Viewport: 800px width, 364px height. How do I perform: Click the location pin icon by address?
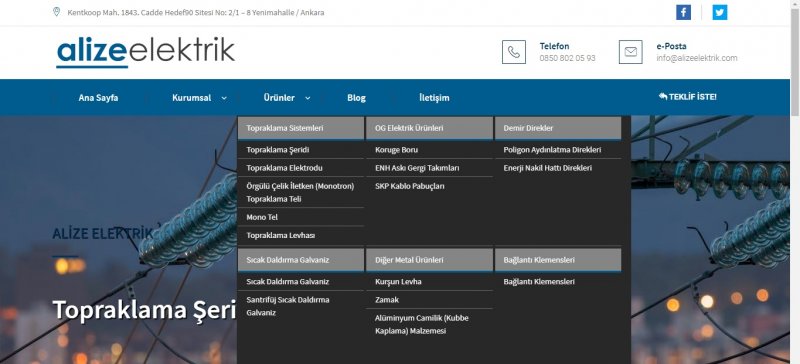coord(57,12)
